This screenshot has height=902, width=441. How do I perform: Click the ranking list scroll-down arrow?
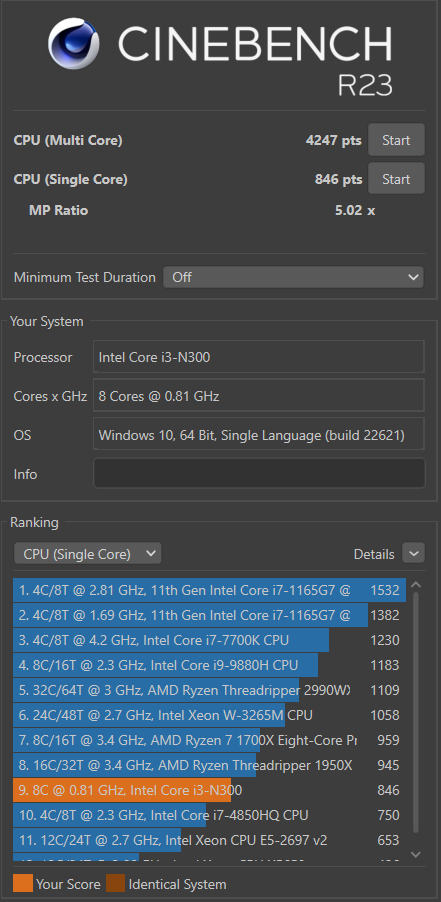[416, 854]
